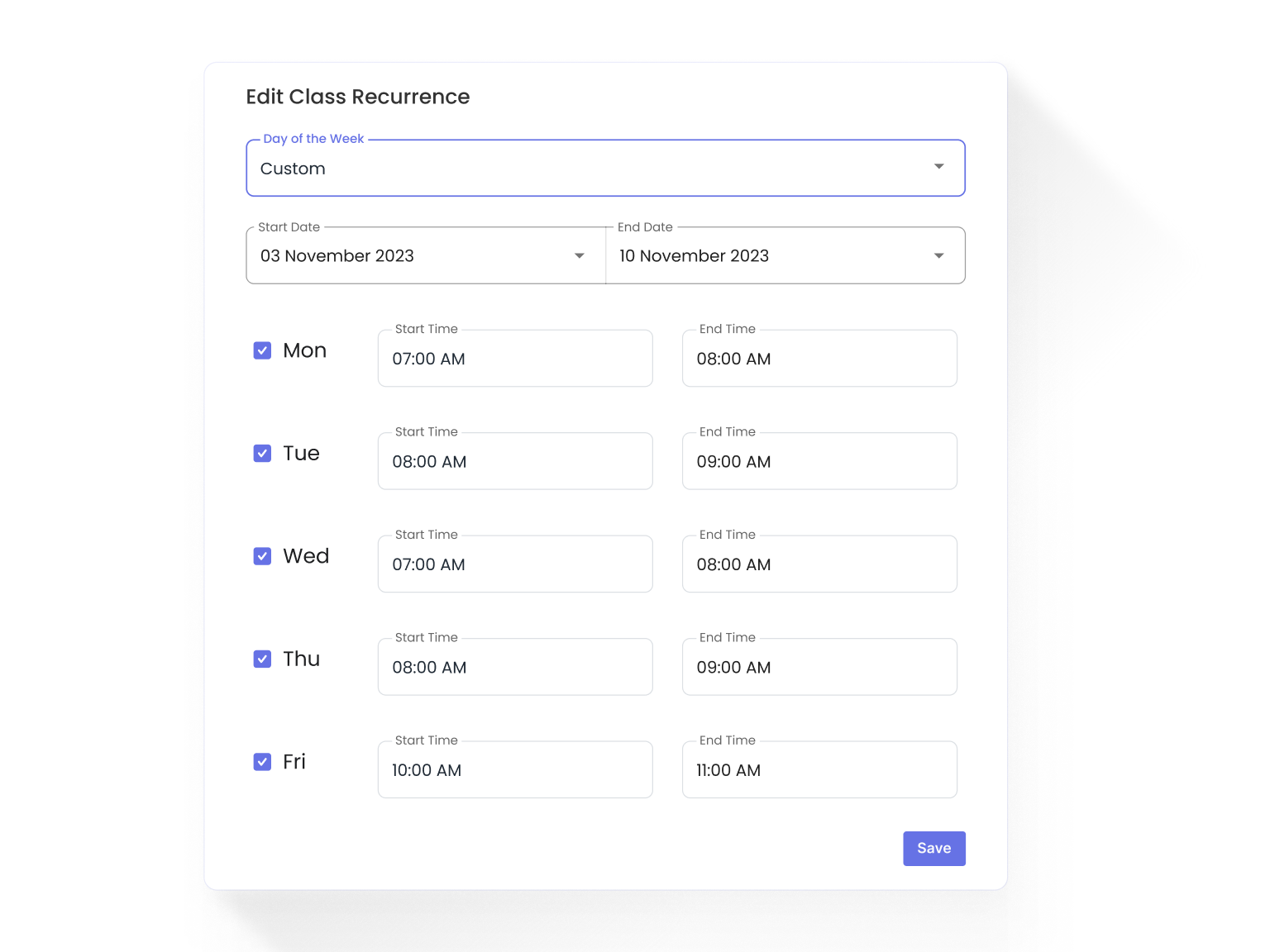Uncheck the Thu checkbox
Image resolution: width=1270 pixels, height=952 pixels.
pyautogui.click(x=262, y=659)
